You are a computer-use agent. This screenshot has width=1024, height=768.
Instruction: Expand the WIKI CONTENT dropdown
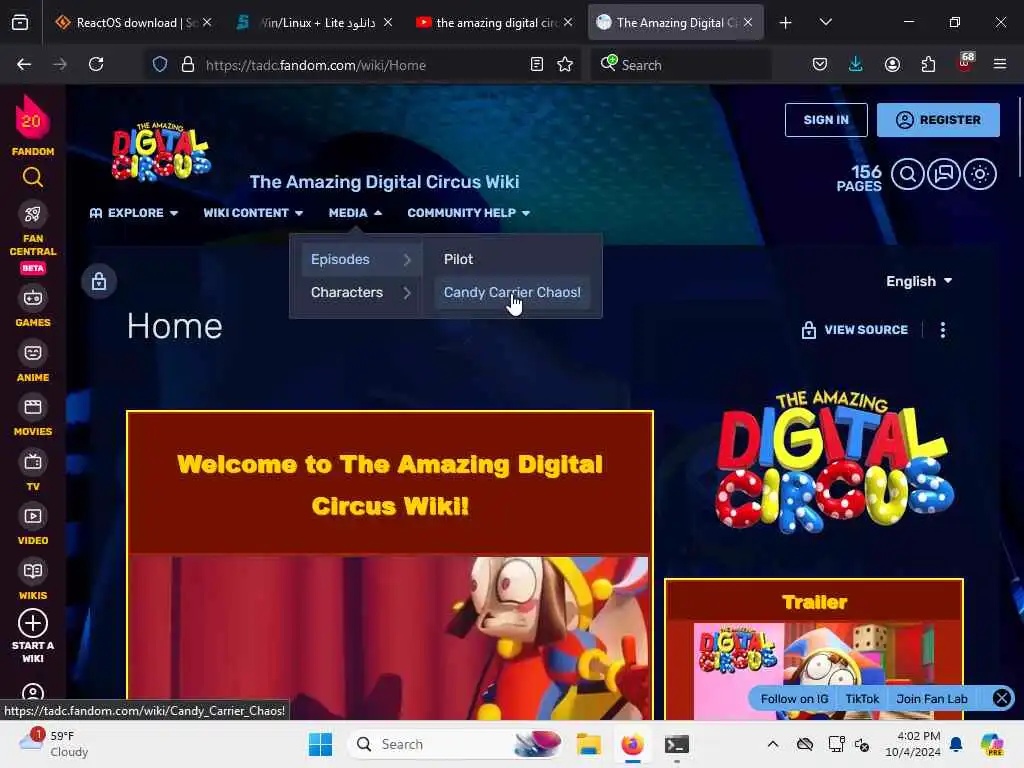253,213
